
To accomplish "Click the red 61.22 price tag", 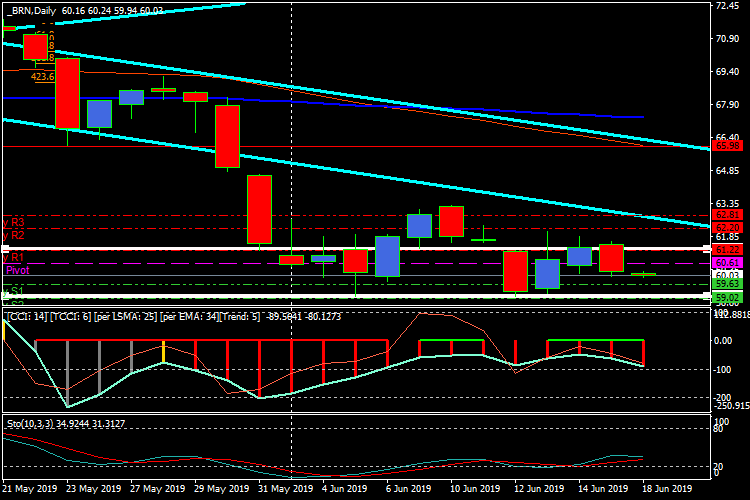I will point(727,248).
